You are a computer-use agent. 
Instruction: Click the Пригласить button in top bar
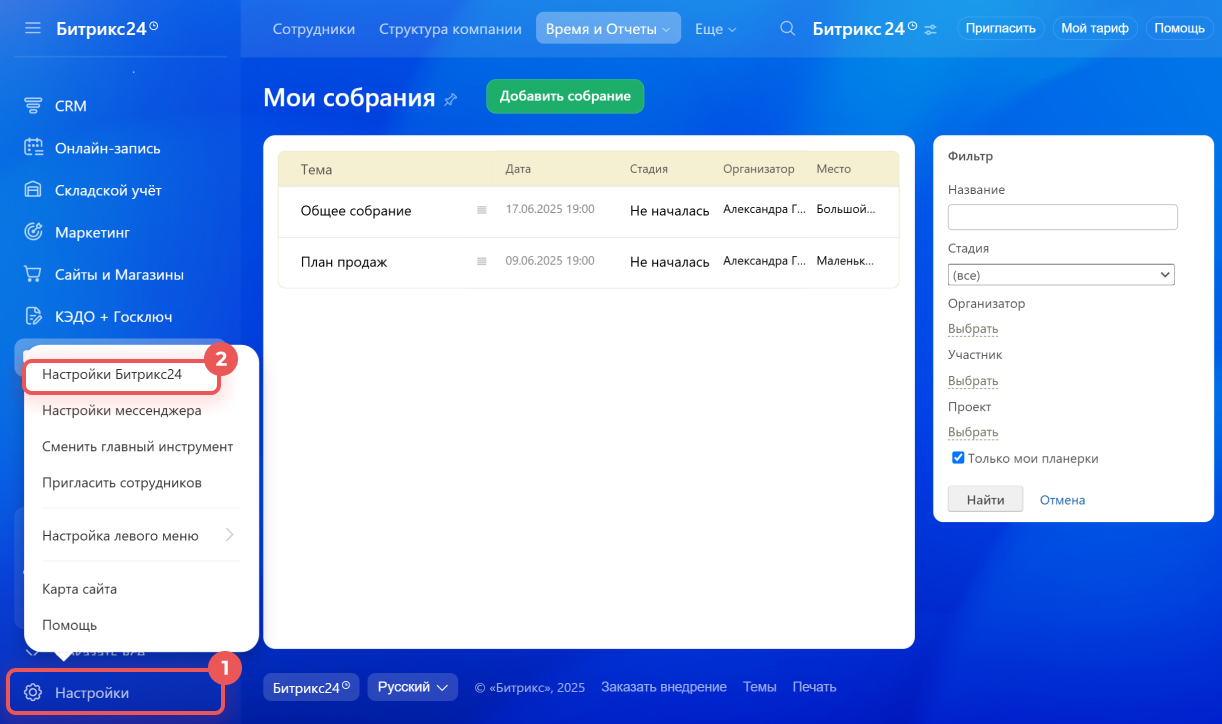[1001, 28]
